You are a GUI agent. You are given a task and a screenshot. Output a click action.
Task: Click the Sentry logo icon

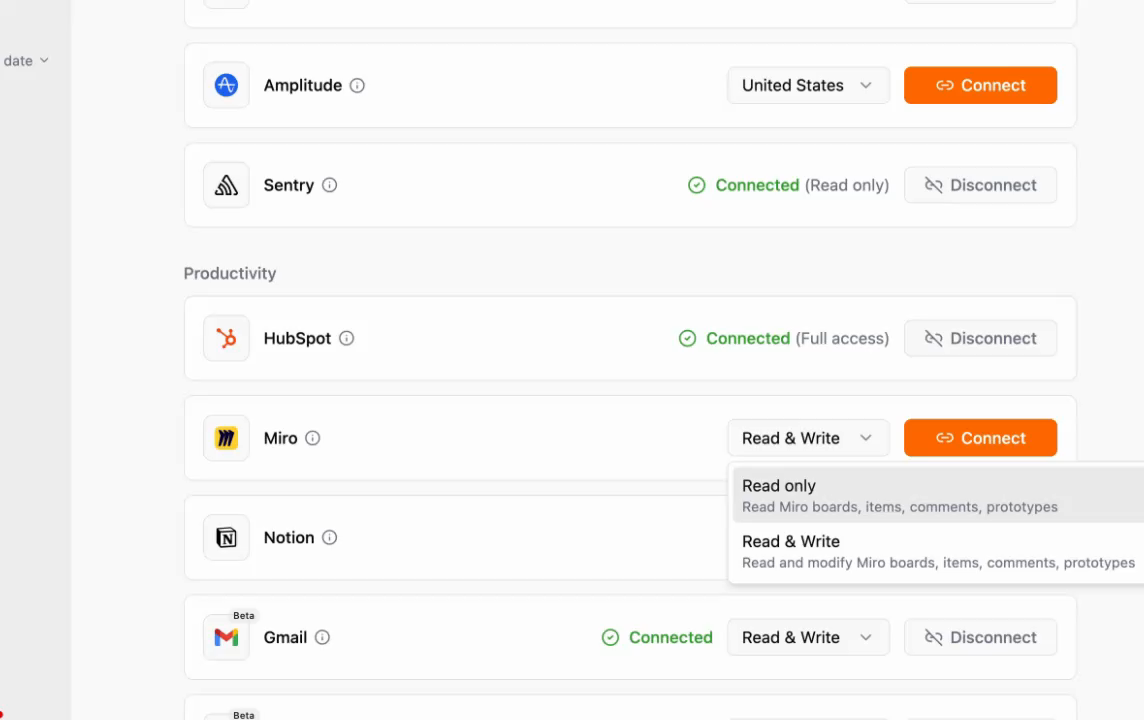tap(226, 185)
